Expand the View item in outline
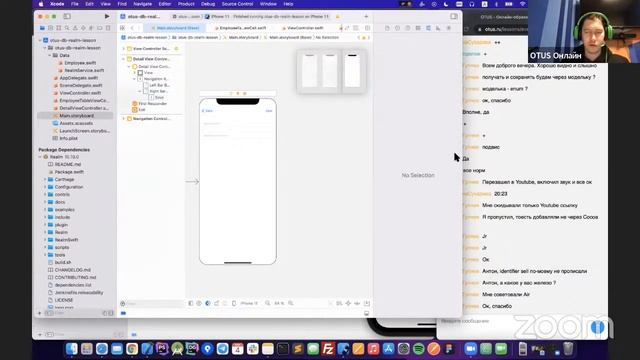Screen dimensions: 640x360 click(x=135, y=73)
